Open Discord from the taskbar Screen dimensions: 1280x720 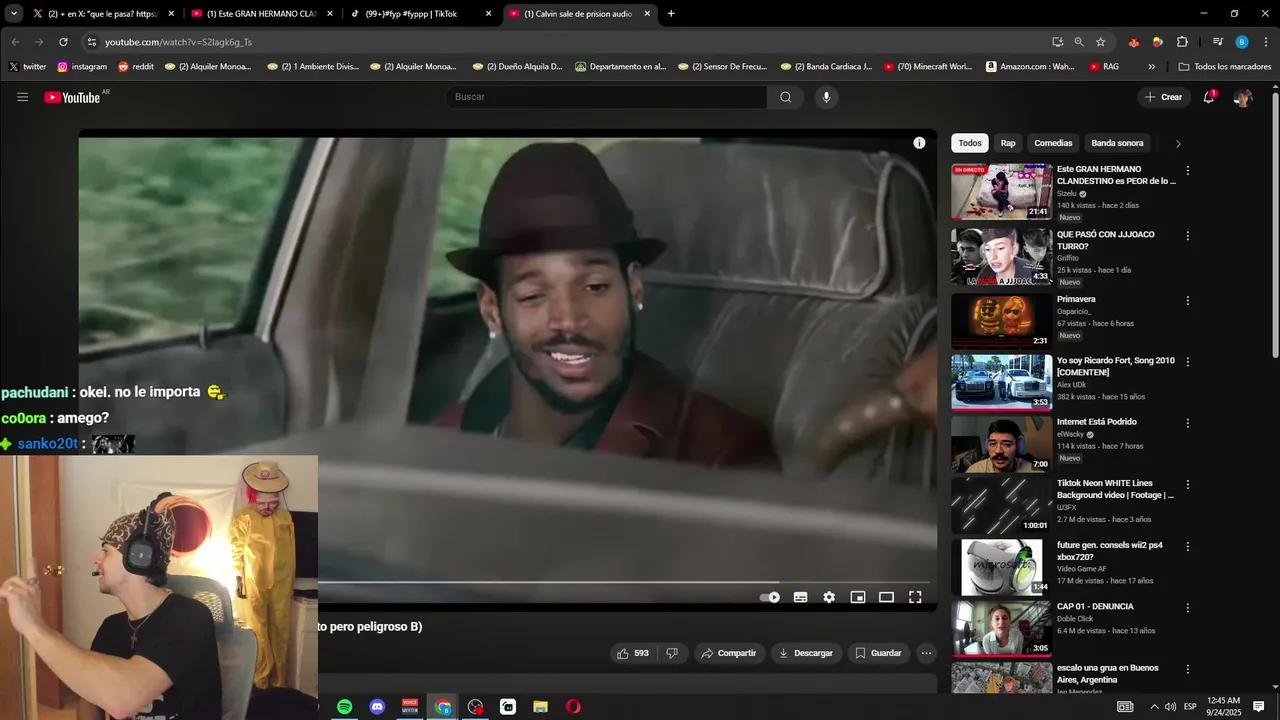[377, 707]
